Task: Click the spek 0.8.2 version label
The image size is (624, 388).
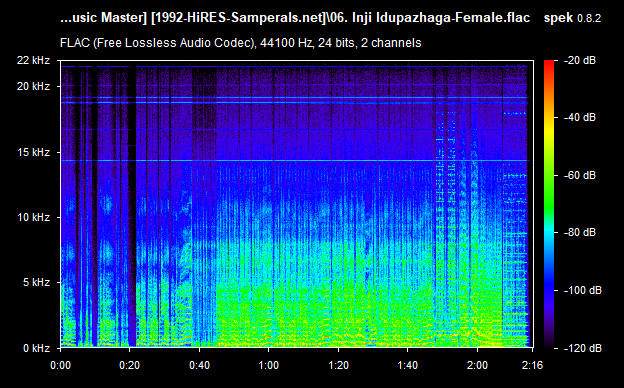Action: pyautogui.click(x=572, y=18)
